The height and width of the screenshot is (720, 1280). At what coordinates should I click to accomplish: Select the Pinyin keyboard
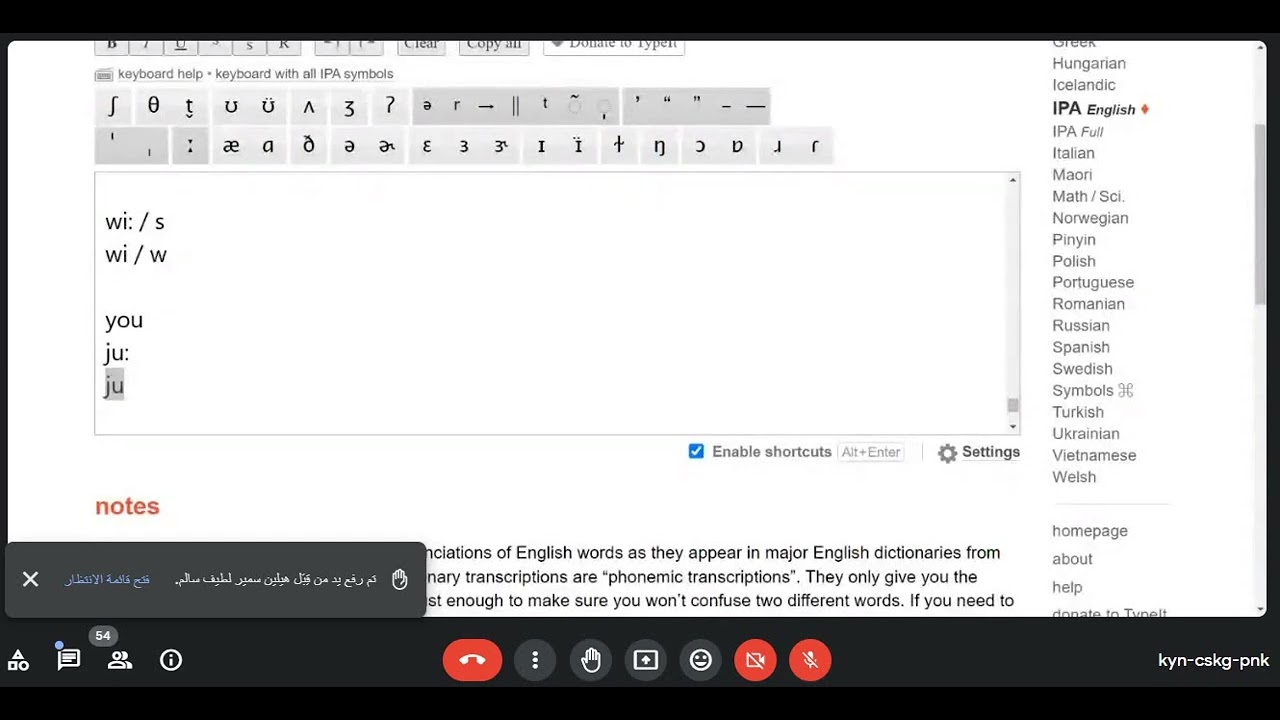(1074, 240)
